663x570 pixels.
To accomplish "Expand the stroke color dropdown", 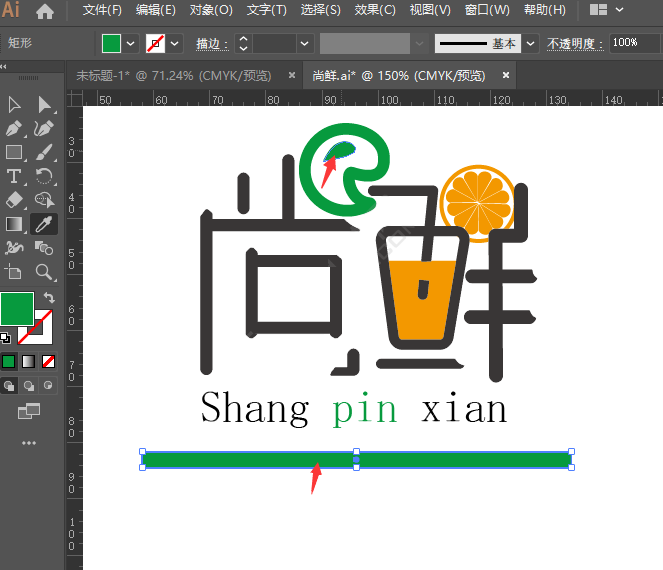I will click(175, 44).
